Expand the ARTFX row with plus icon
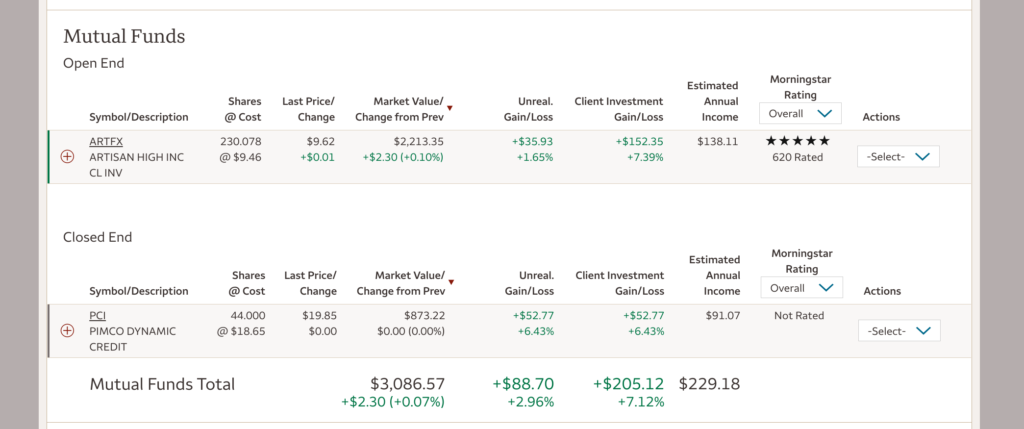1024x429 pixels. pyautogui.click(x=68, y=156)
